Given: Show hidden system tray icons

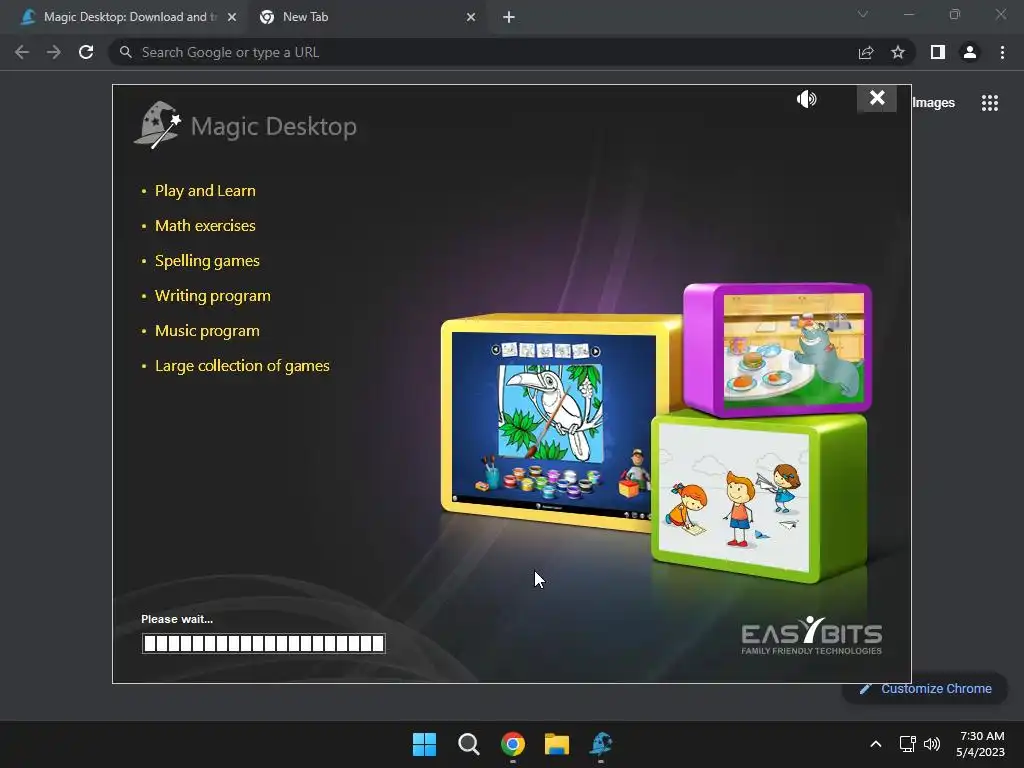Looking at the screenshot, I should click(876, 744).
